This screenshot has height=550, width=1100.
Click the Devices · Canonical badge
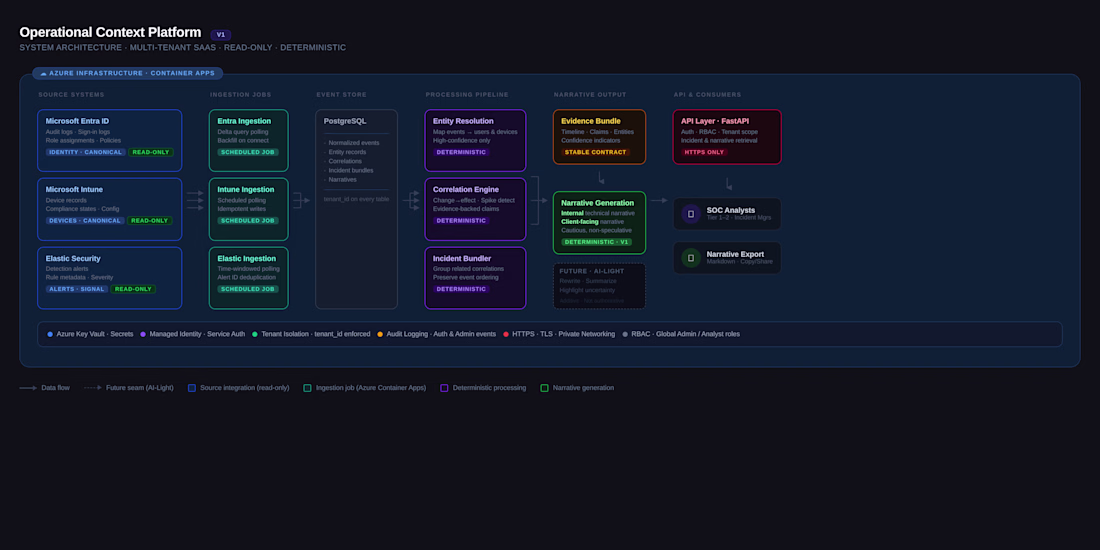[x=85, y=220]
